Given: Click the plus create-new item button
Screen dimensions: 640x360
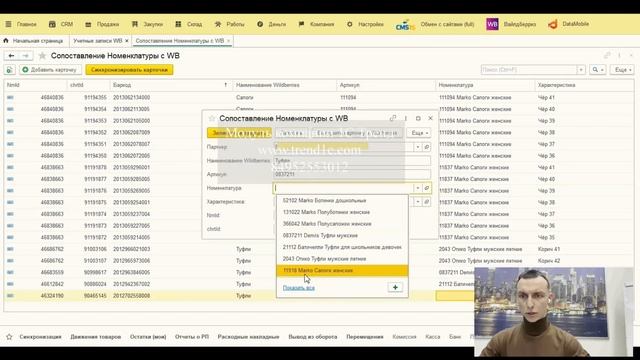Looking at the screenshot, I should [x=395, y=287].
